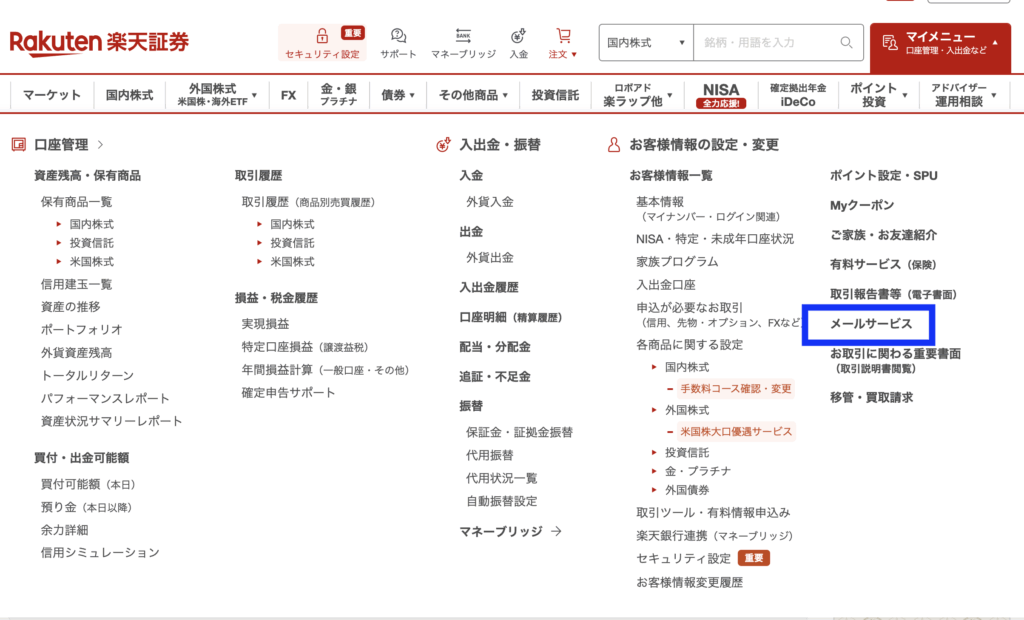Open トータルリターン link

coord(87,375)
